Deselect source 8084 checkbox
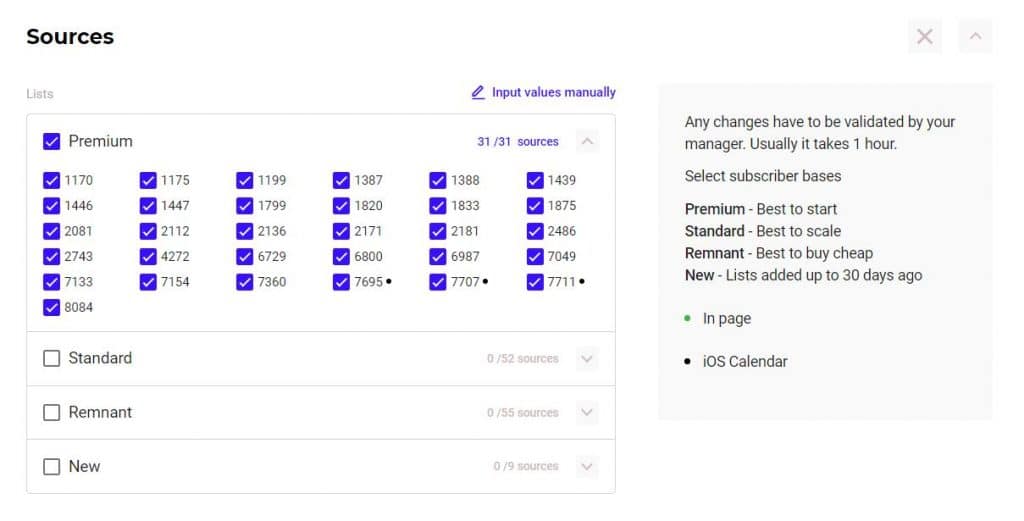Screen dimensions: 1024x521 52,308
